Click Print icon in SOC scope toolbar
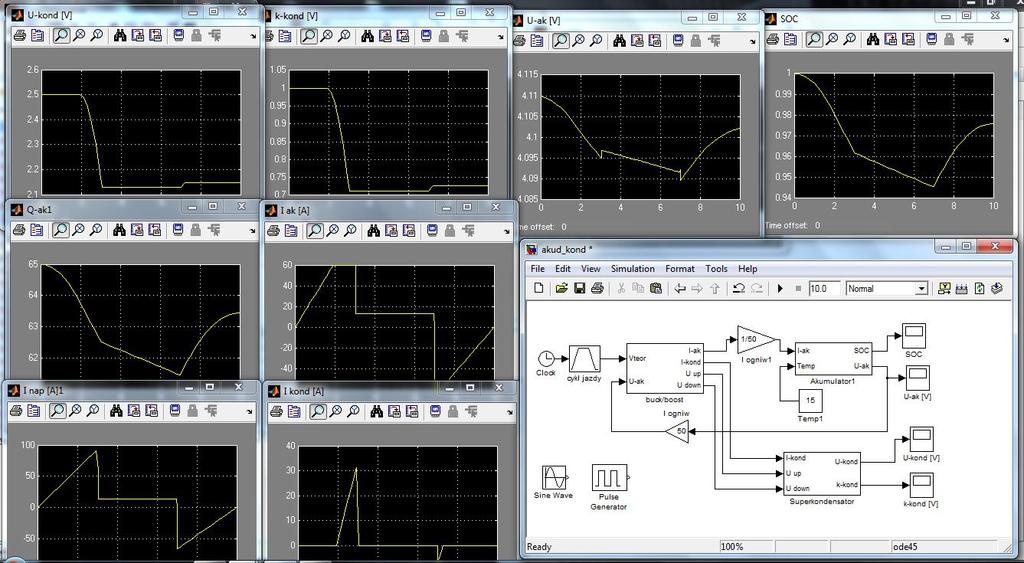 [x=772, y=39]
